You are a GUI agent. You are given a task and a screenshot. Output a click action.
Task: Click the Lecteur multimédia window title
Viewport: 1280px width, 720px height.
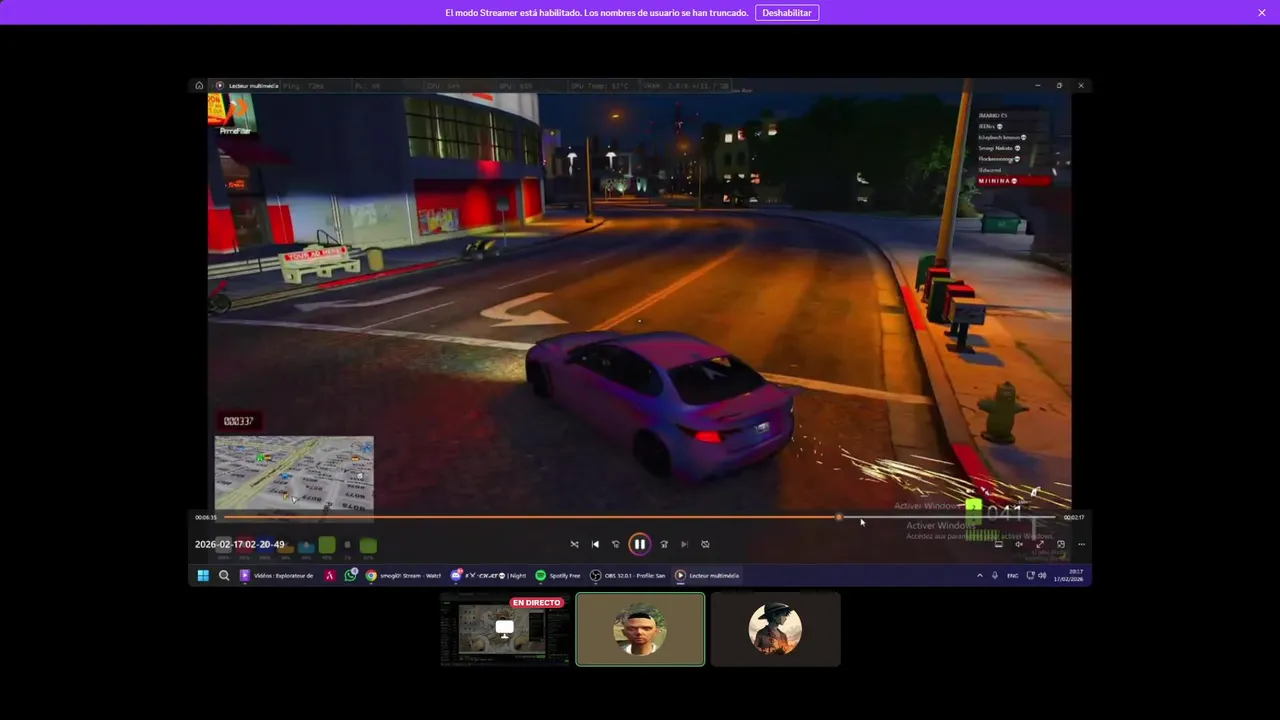(x=253, y=85)
